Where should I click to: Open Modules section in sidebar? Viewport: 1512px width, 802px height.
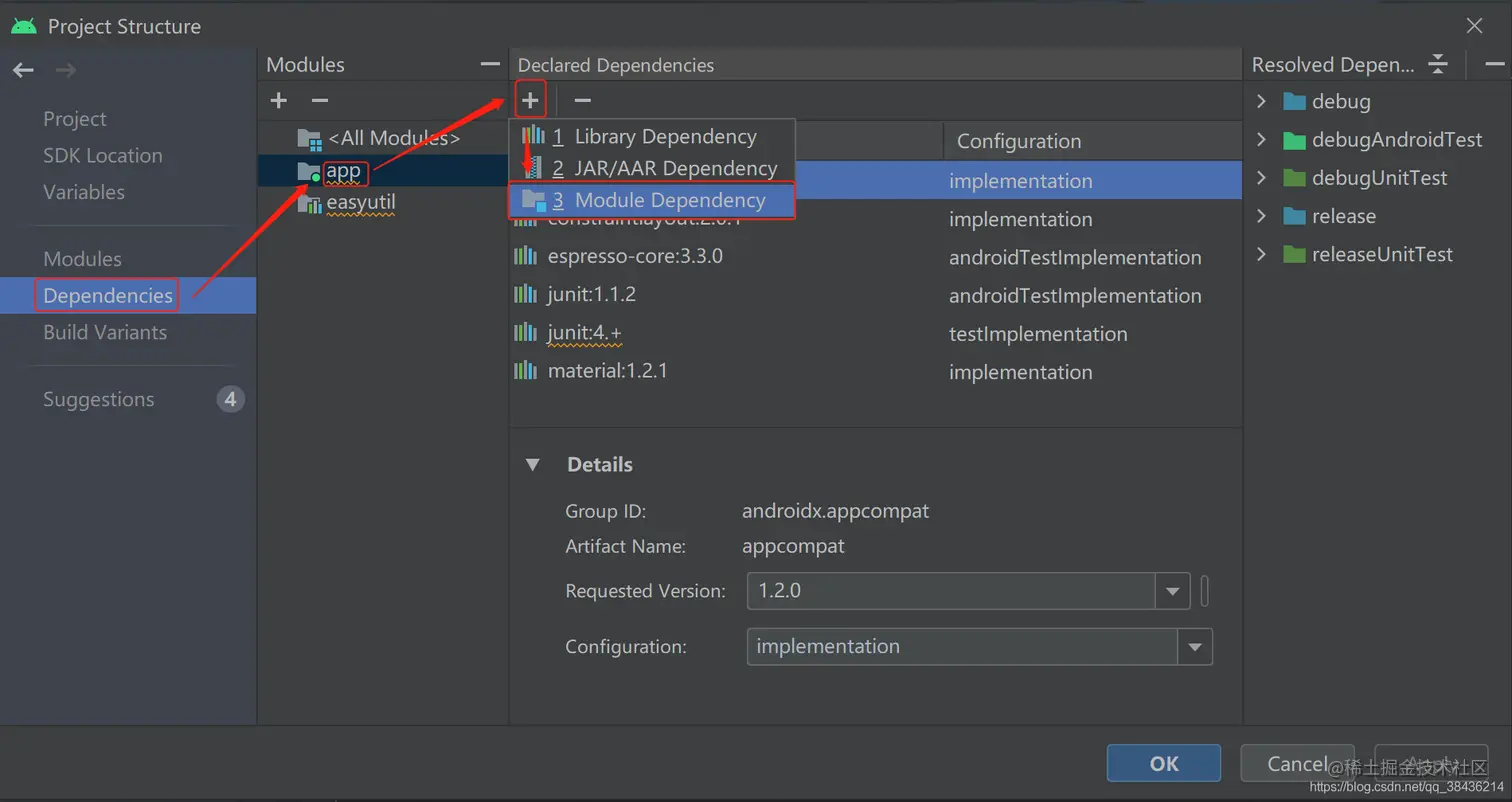[x=82, y=259]
